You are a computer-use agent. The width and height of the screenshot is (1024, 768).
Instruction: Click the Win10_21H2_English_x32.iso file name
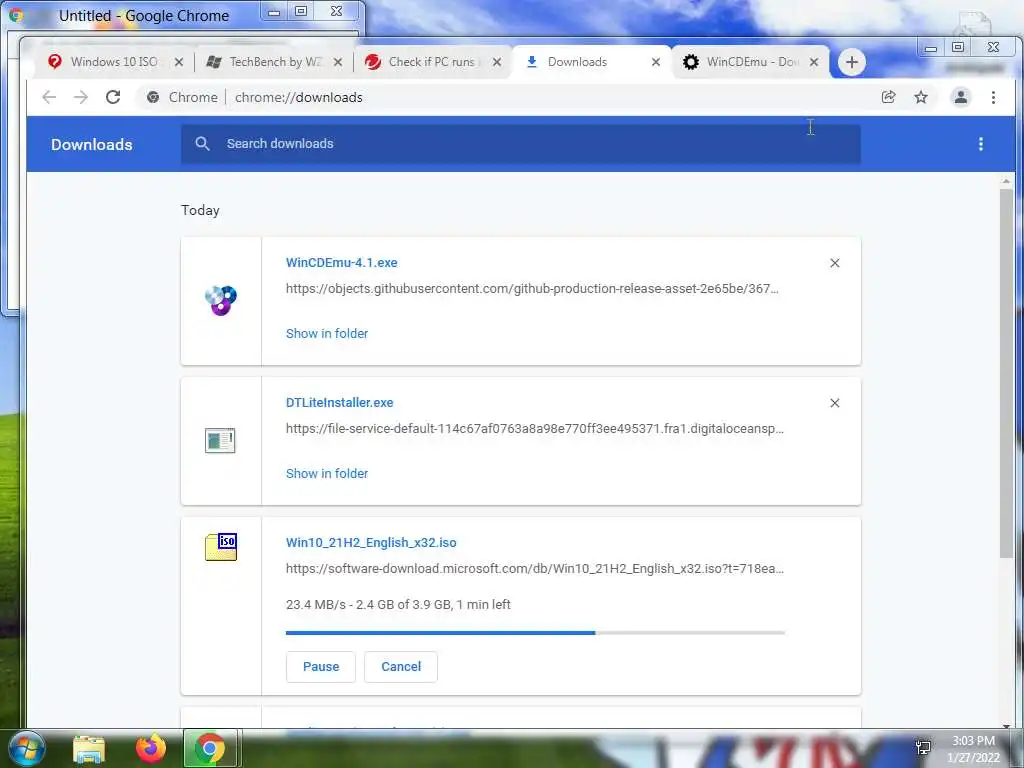pyautogui.click(x=371, y=543)
